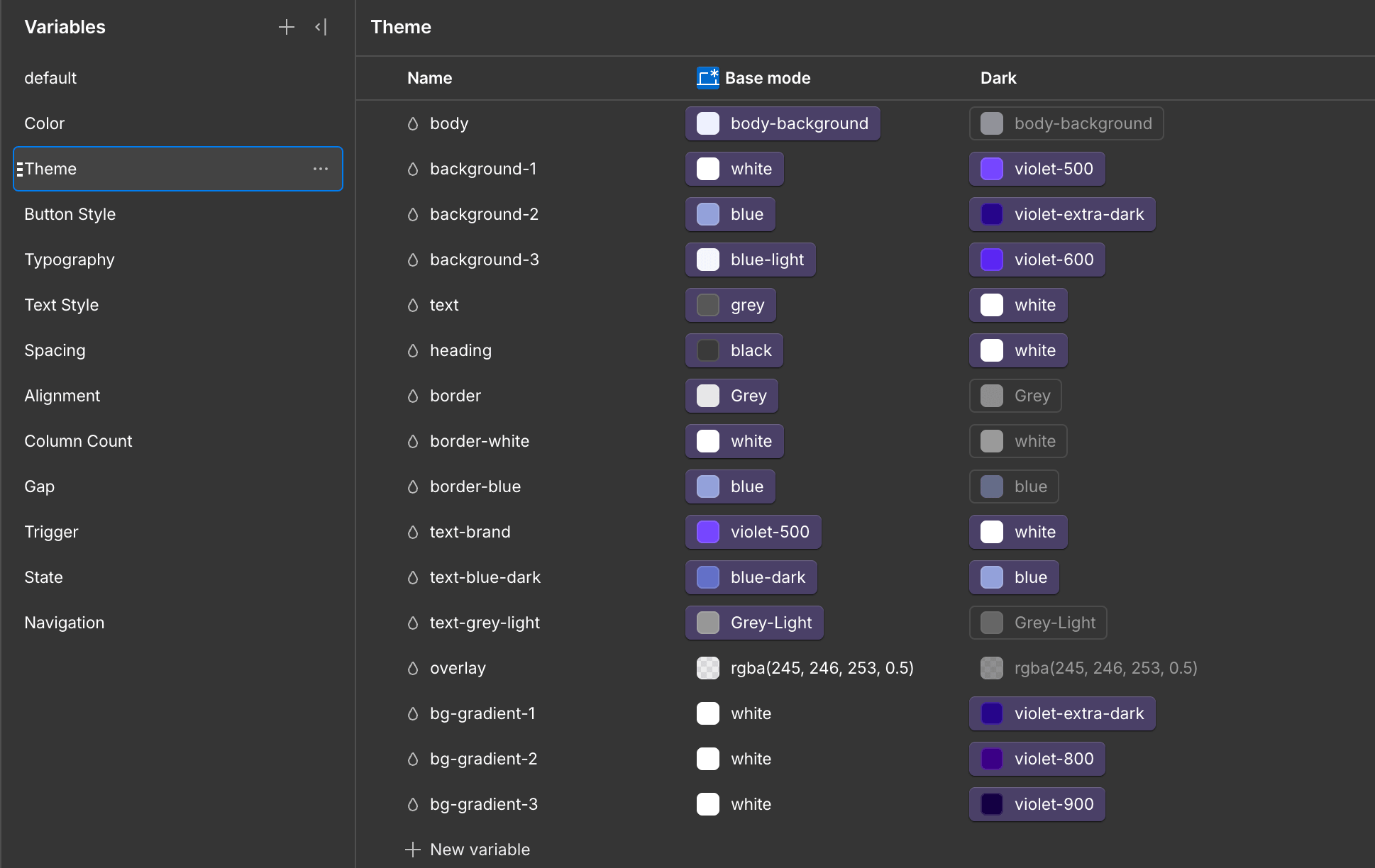
Task: Open the Typography collection
Action: [x=177, y=260]
